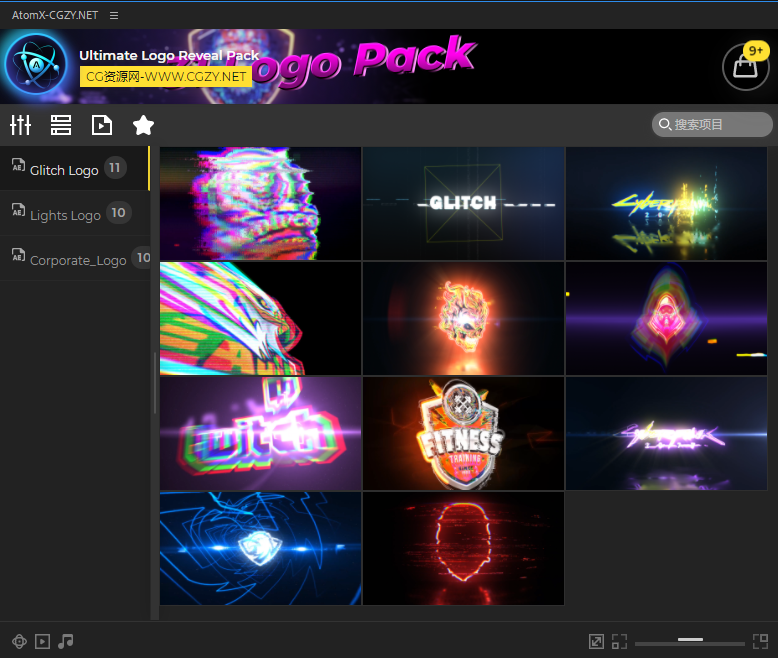Click the preview file play icon

(x=102, y=125)
